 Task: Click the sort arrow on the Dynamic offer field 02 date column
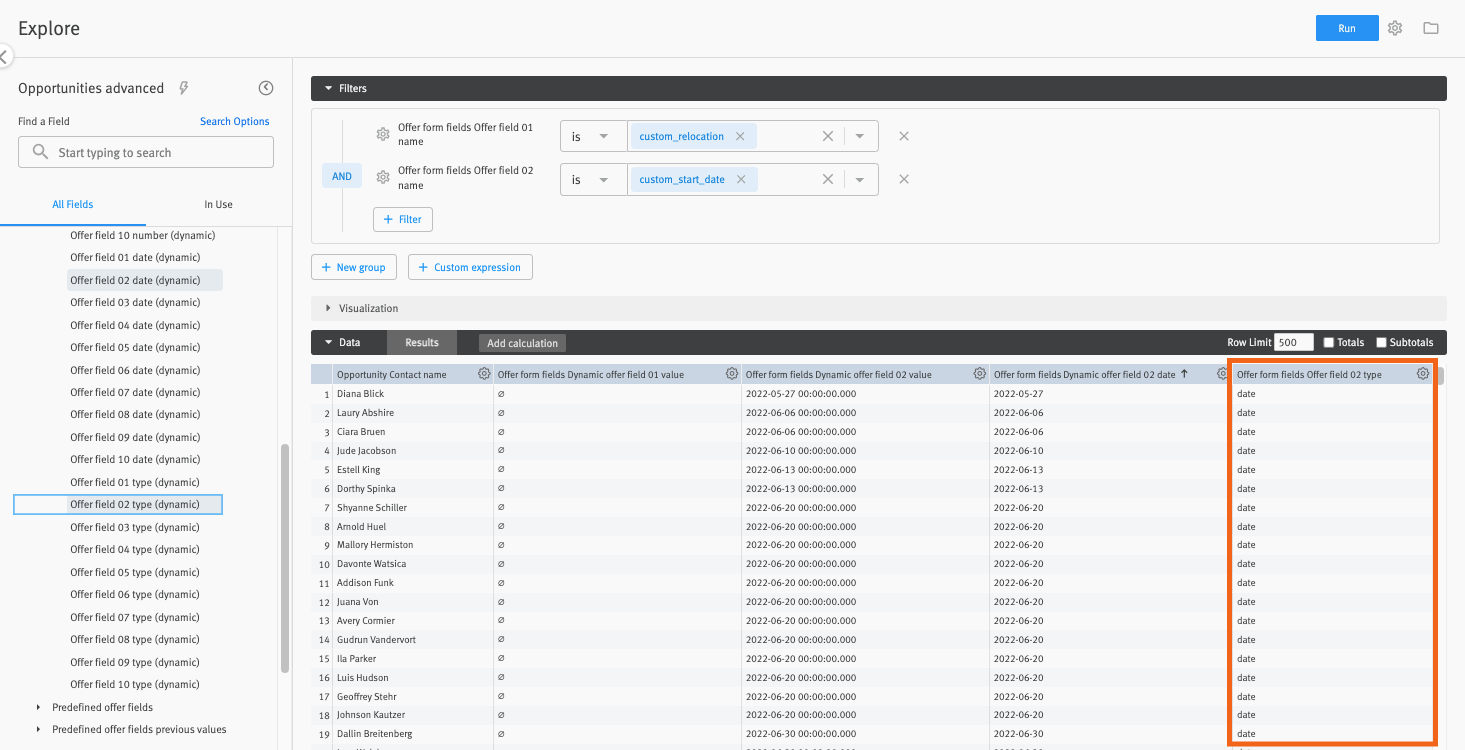click(1185, 374)
